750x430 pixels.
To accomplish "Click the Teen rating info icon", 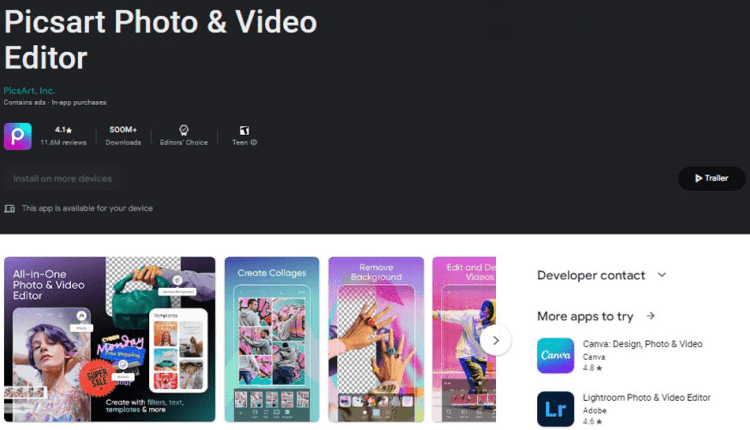I will [x=254, y=143].
